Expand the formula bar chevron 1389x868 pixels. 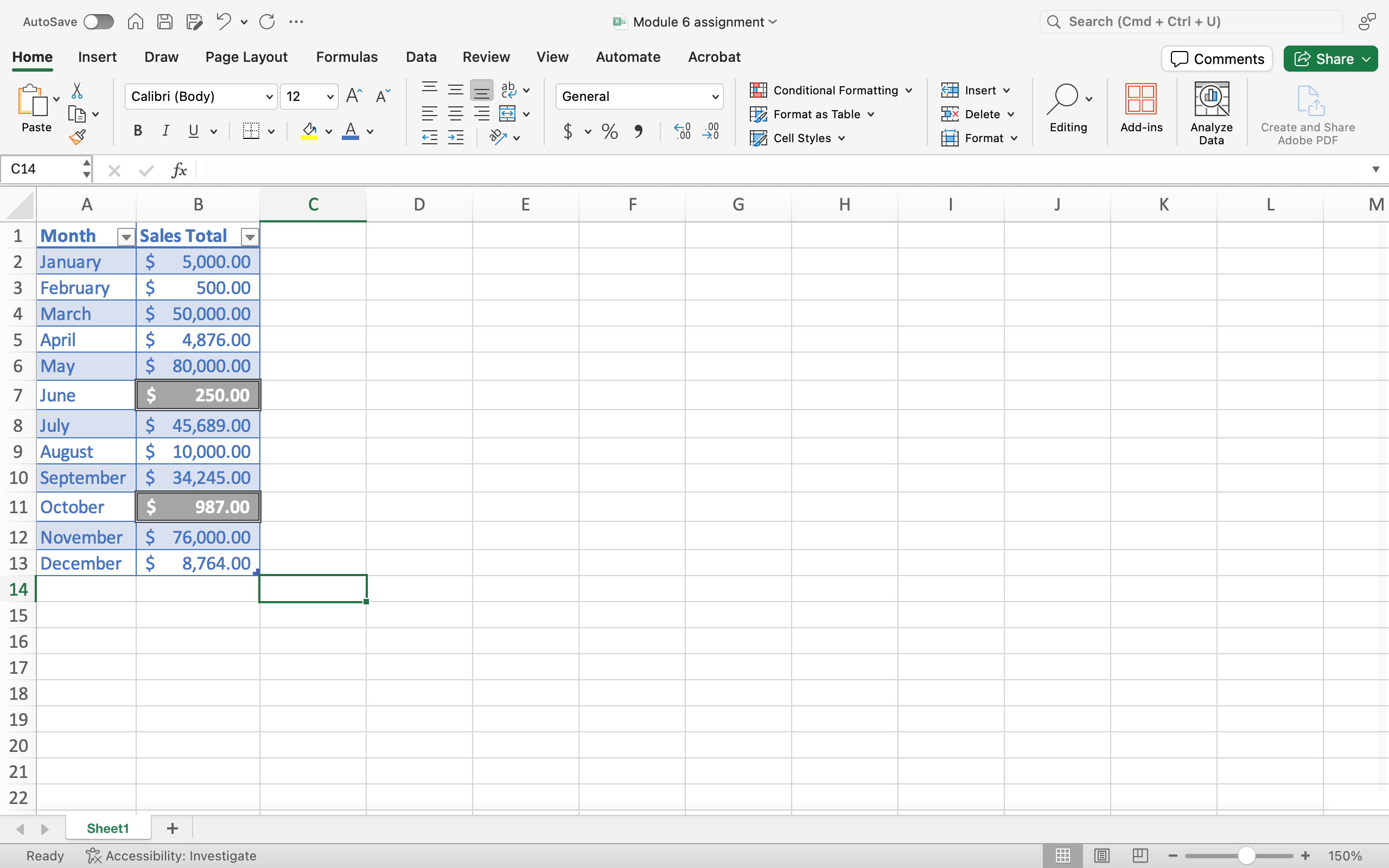[x=1376, y=169]
